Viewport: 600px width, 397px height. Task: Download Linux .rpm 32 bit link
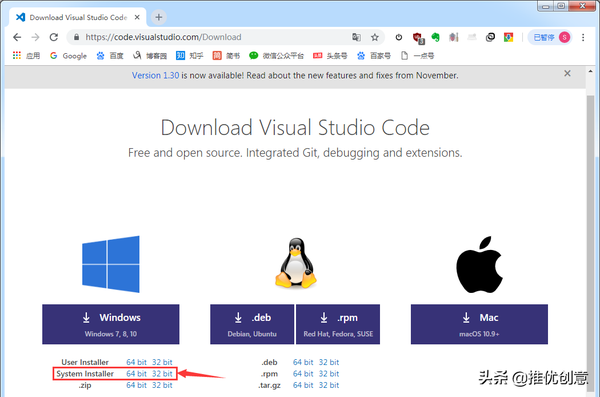click(329, 374)
